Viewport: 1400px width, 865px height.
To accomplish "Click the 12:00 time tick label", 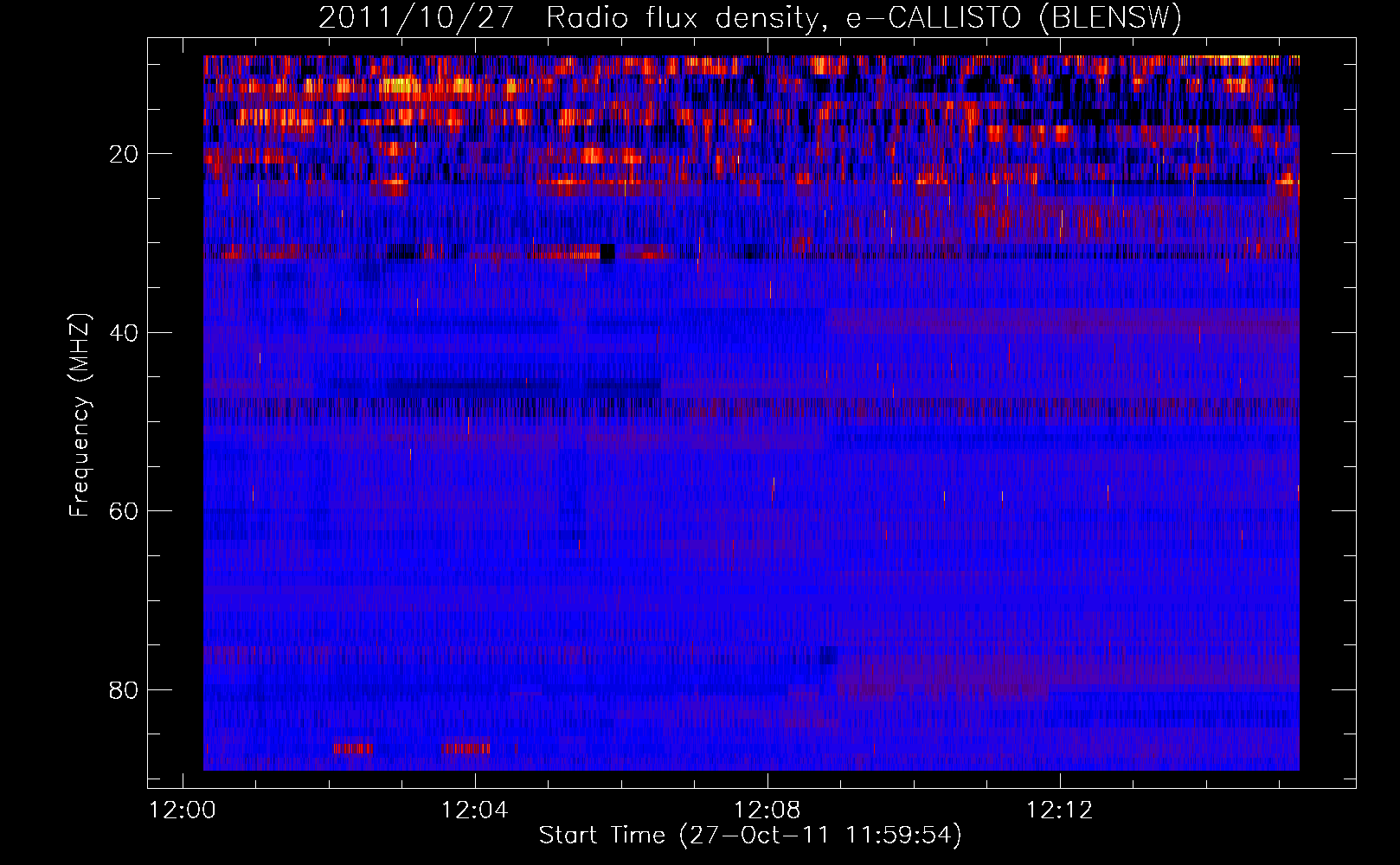I will (183, 811).
